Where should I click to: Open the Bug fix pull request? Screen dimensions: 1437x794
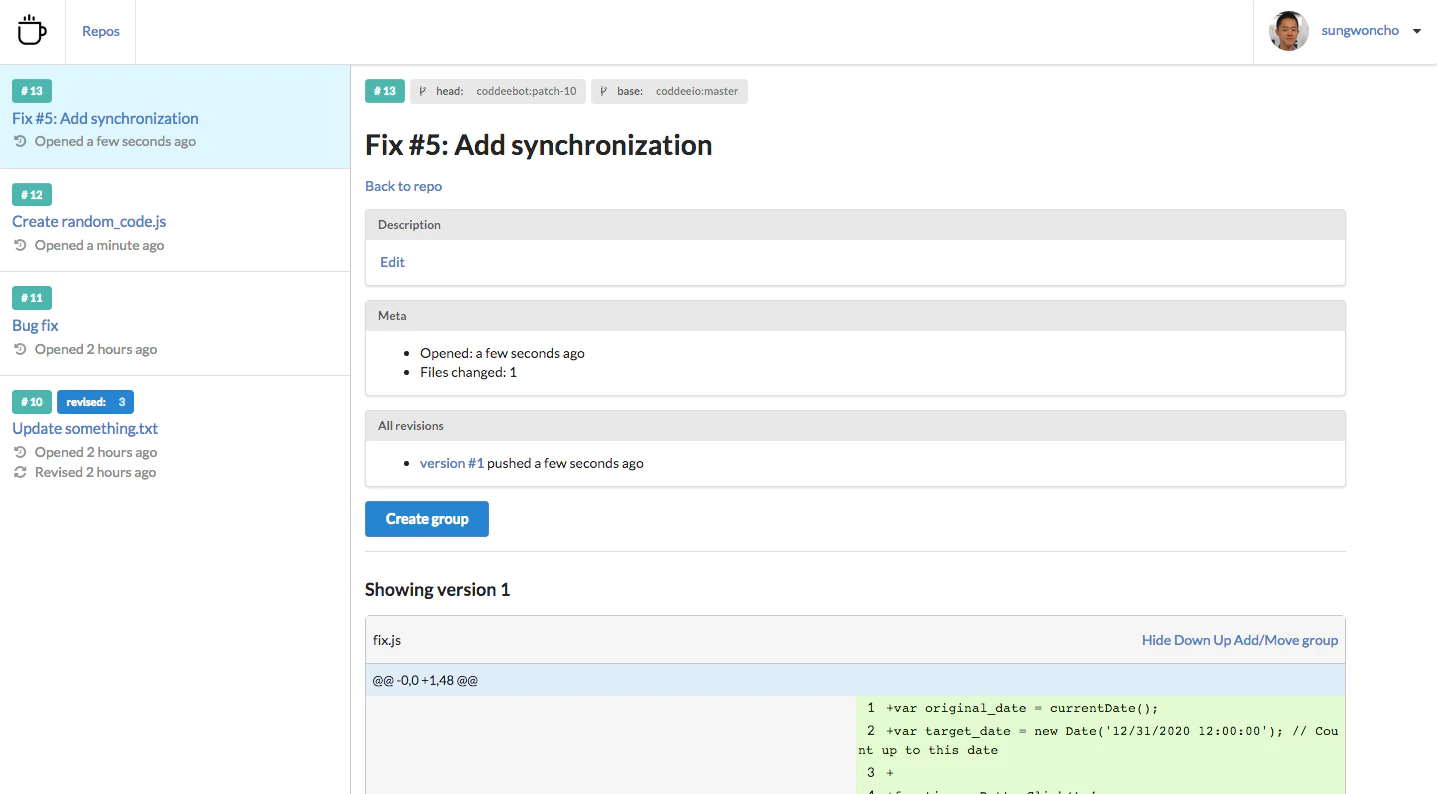pos(35,325)
